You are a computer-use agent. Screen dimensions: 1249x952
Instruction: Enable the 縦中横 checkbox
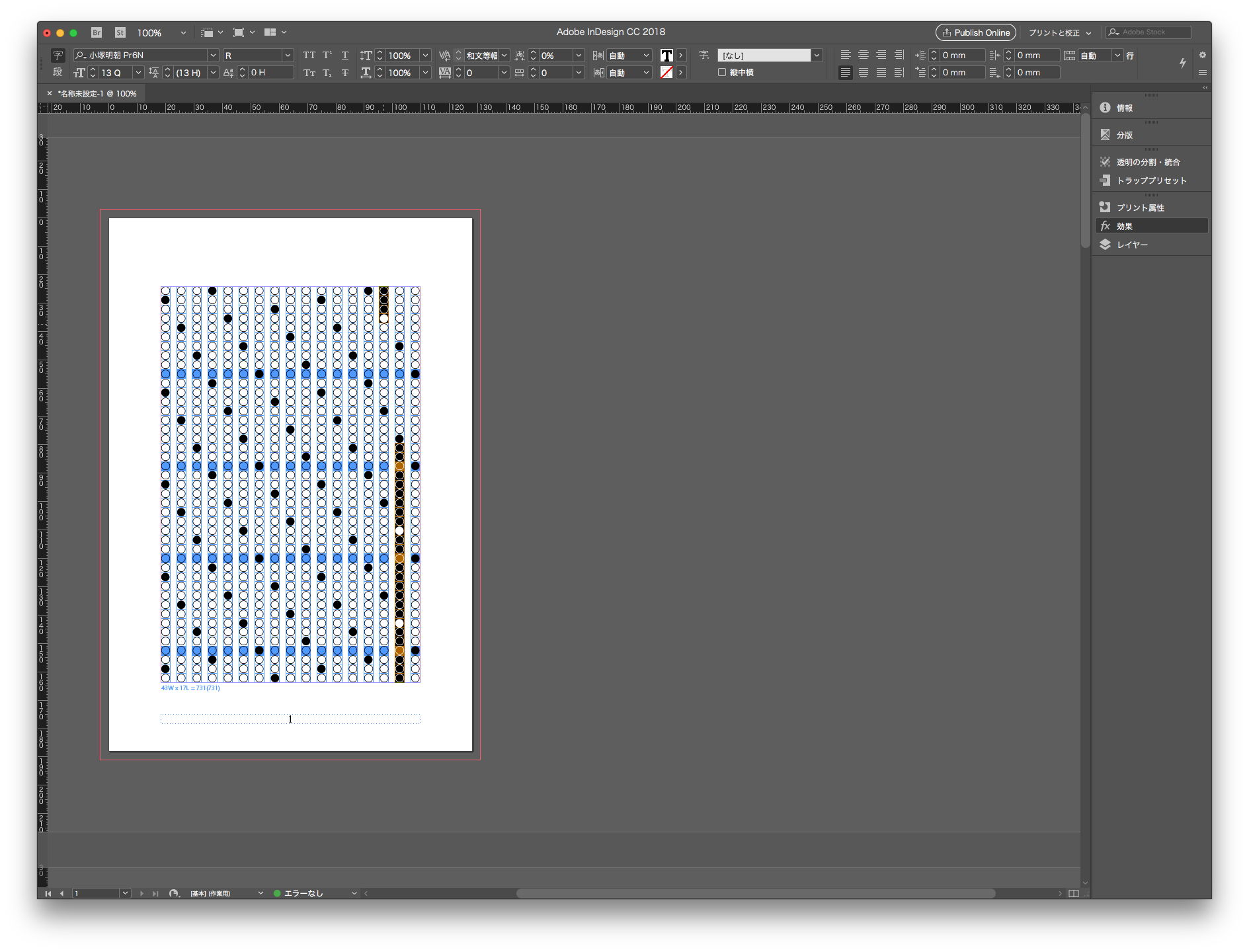click(x=722, y=73)
